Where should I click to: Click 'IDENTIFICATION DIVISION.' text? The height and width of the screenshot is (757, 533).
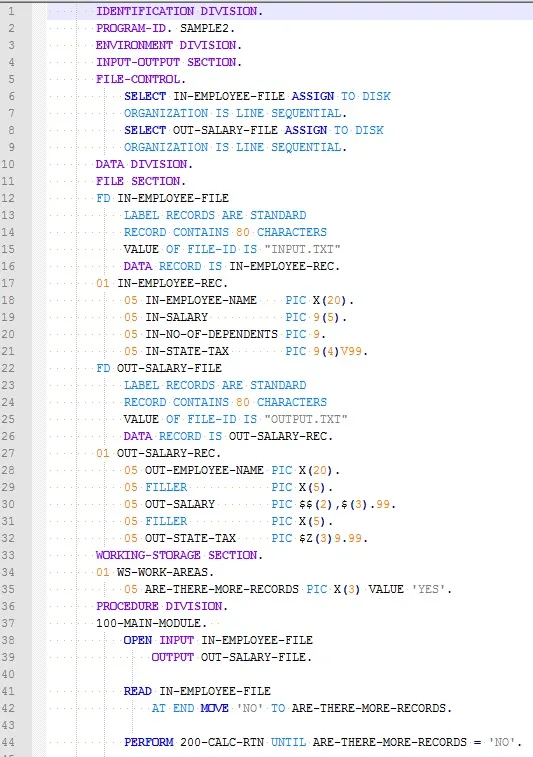point(180,11)
